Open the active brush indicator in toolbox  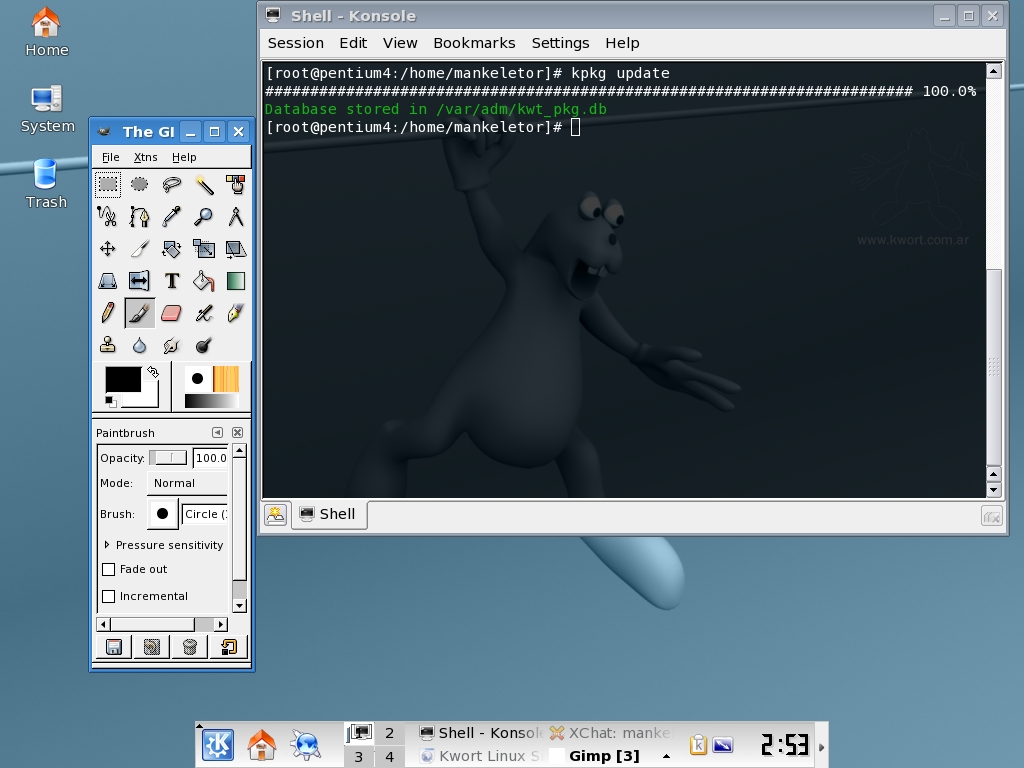[x=197, y=379]
